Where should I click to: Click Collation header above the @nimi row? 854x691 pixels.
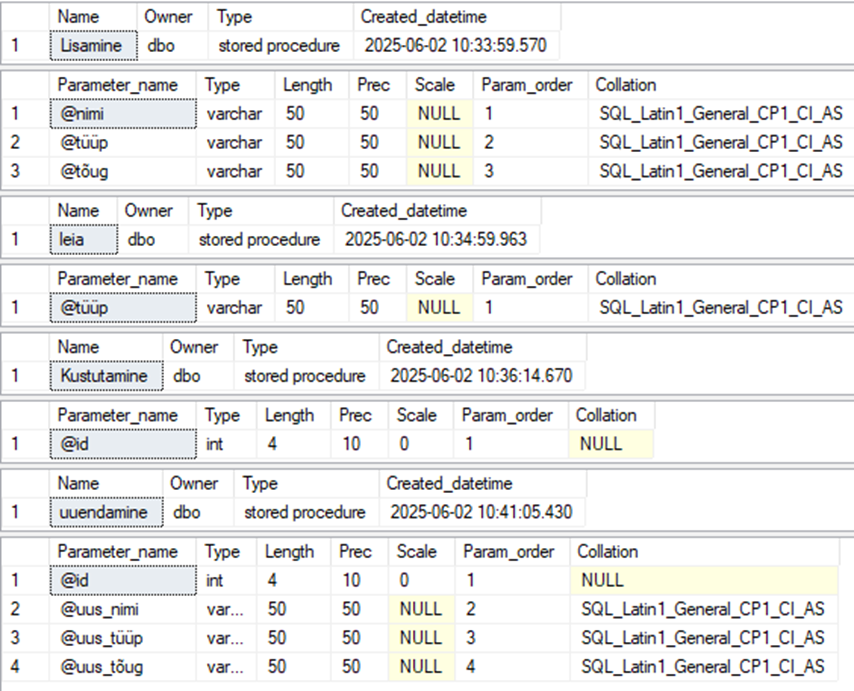(625, 85)
